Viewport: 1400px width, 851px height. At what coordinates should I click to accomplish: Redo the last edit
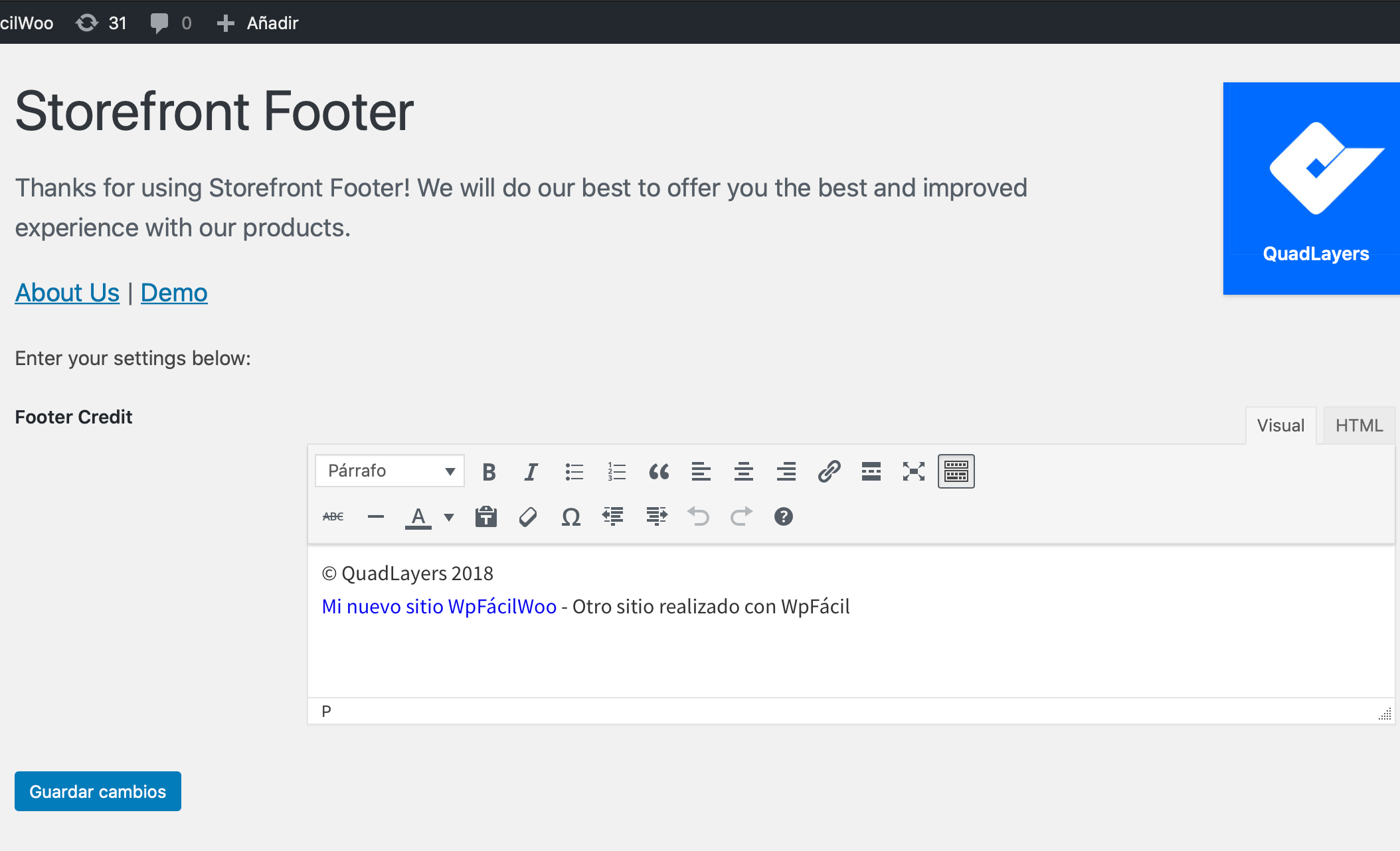741,516
